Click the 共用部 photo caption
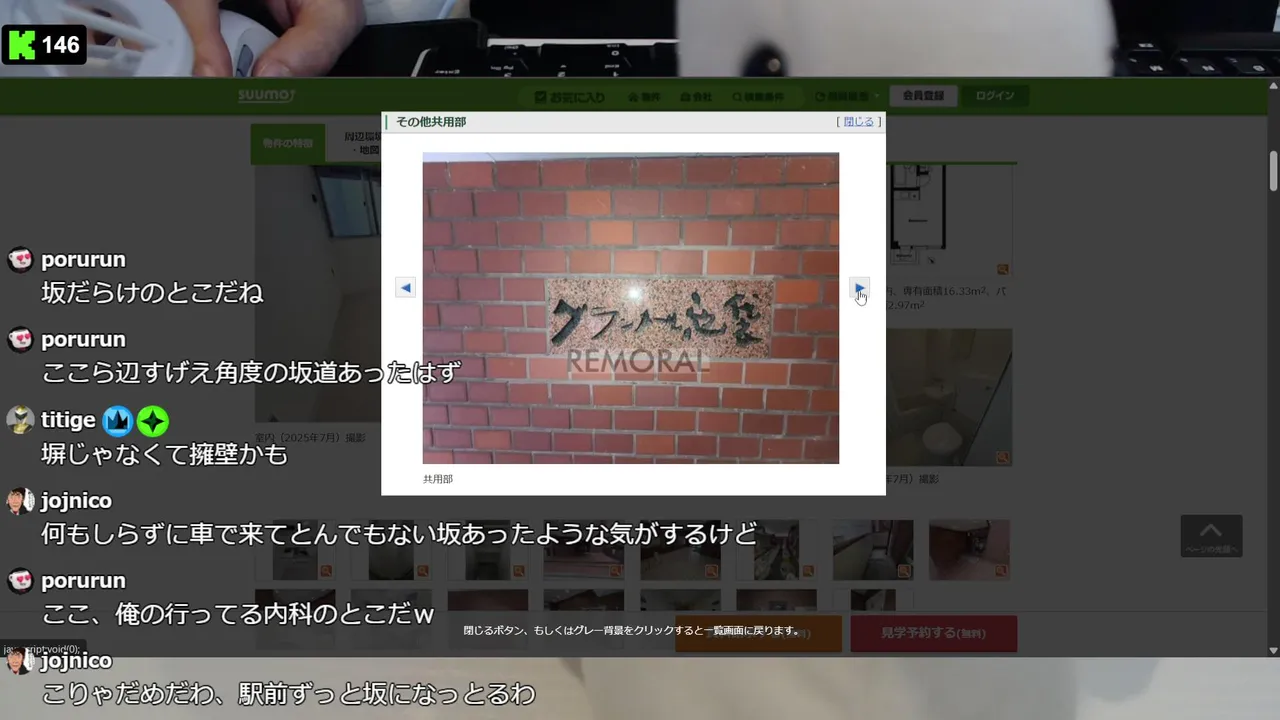Screen dimensions: 1280x720 438,479
